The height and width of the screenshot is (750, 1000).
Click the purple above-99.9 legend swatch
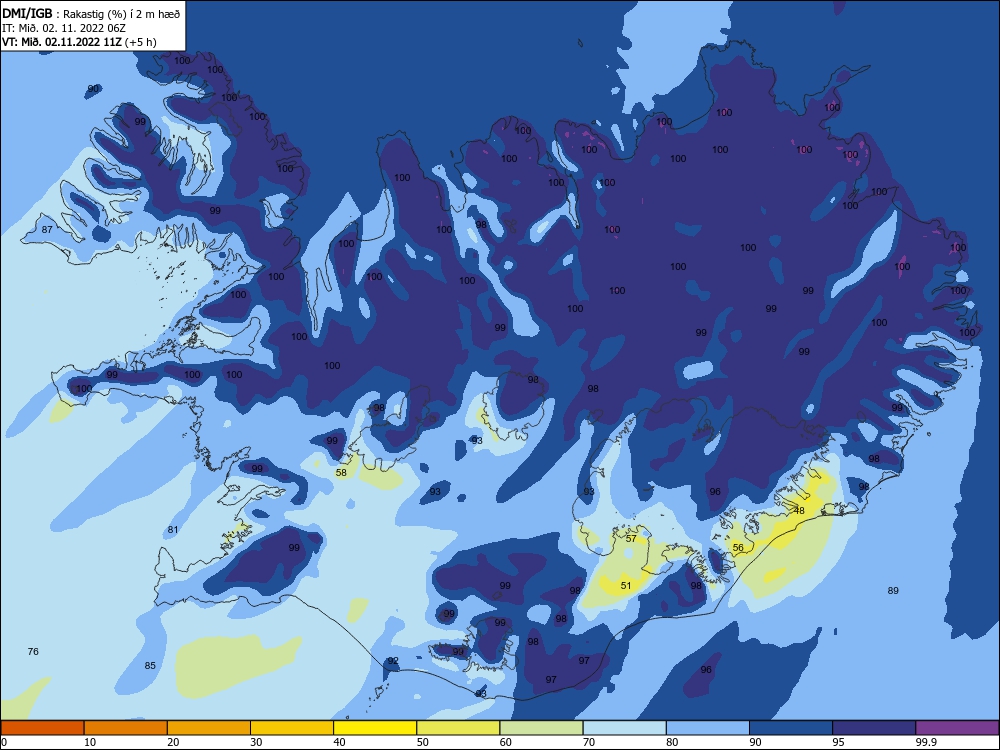click(x=957, y=728)
